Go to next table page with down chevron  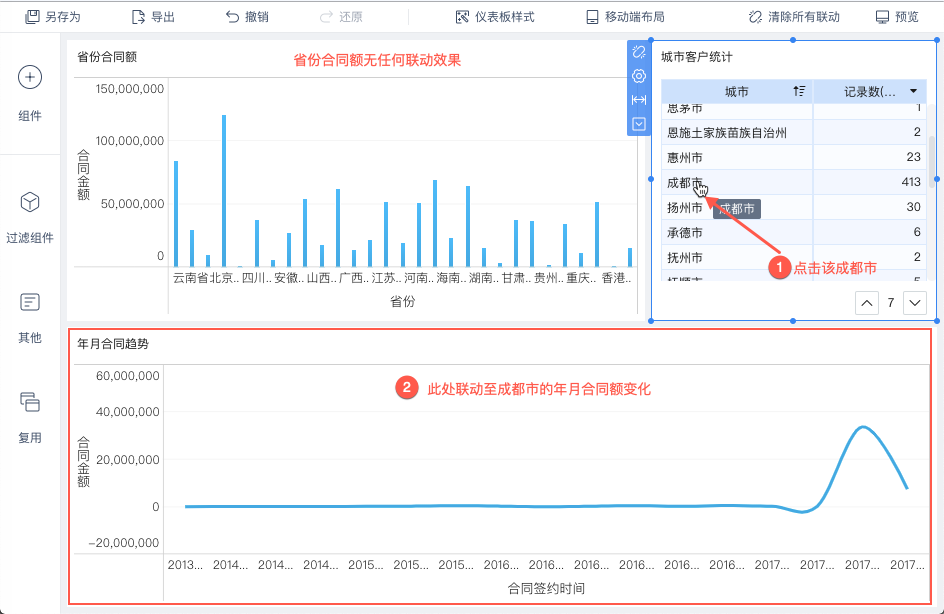pyautogui.click(x=914, y=303)
